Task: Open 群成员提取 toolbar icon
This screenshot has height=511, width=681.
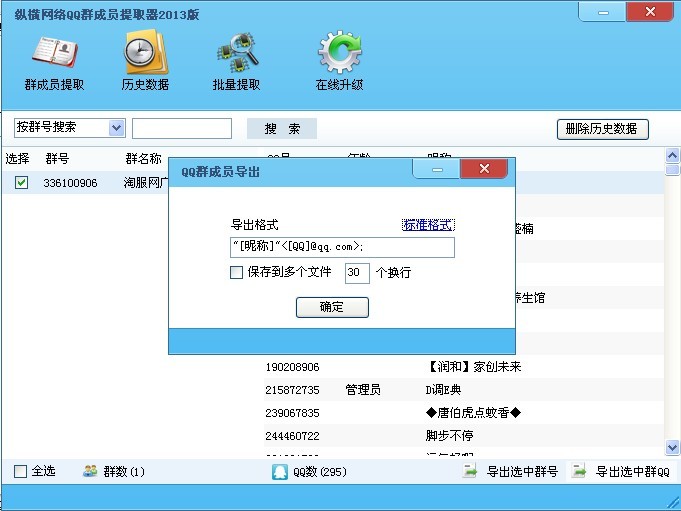Action: tap(55, 53)
